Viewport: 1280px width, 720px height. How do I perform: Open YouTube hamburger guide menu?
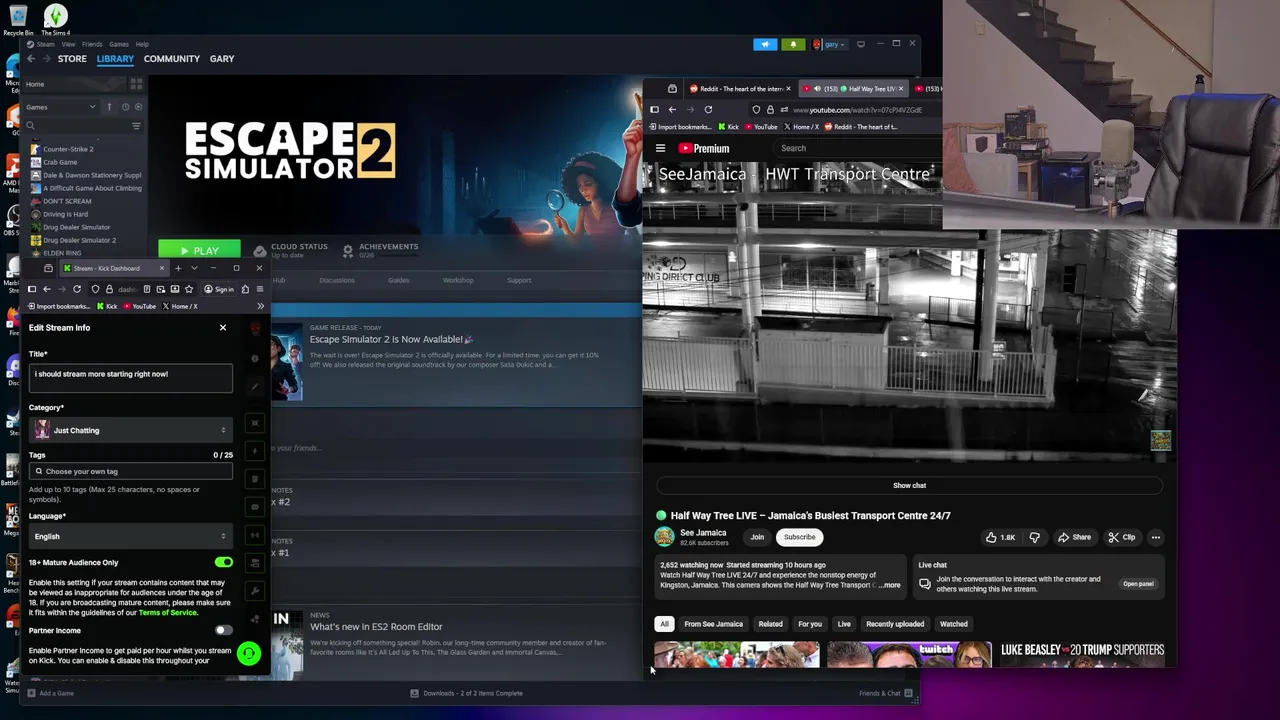[660, 148]
